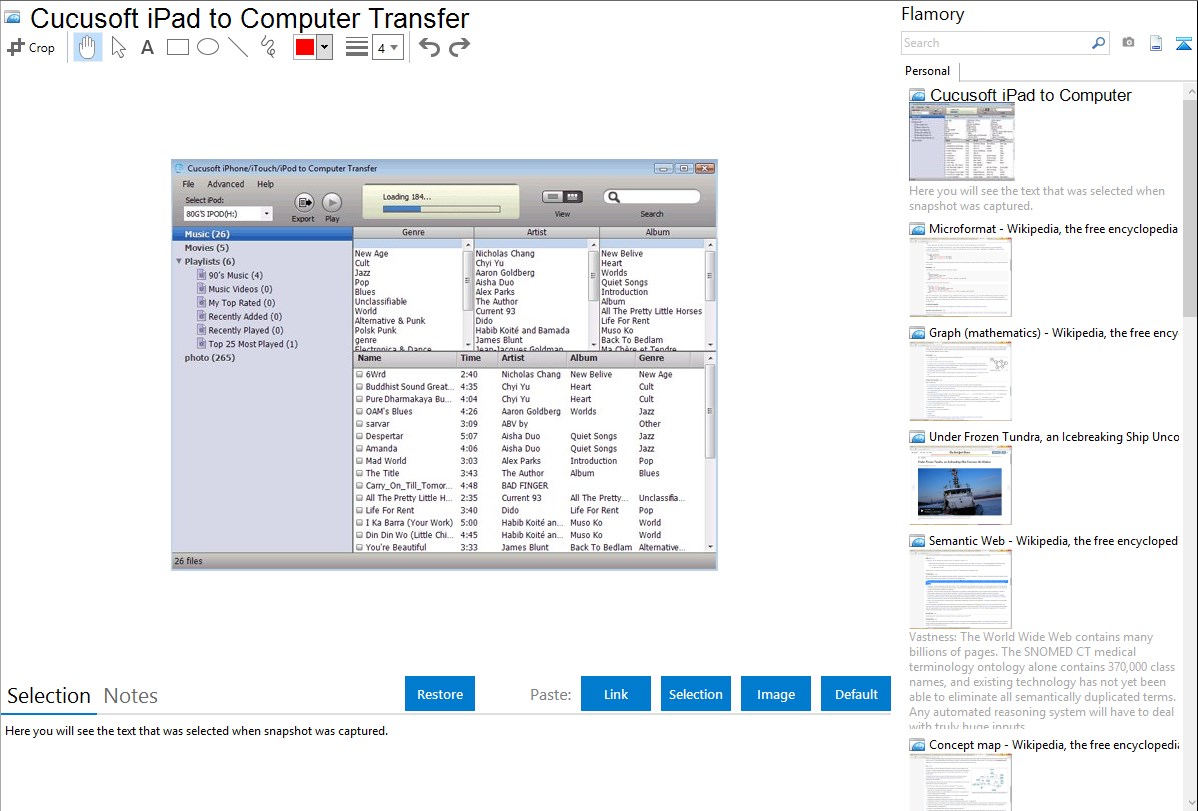Open the annotation color dropdown arrow
Image resolution: width=1198 pixels, height=811 pixels.
point(325,47)
